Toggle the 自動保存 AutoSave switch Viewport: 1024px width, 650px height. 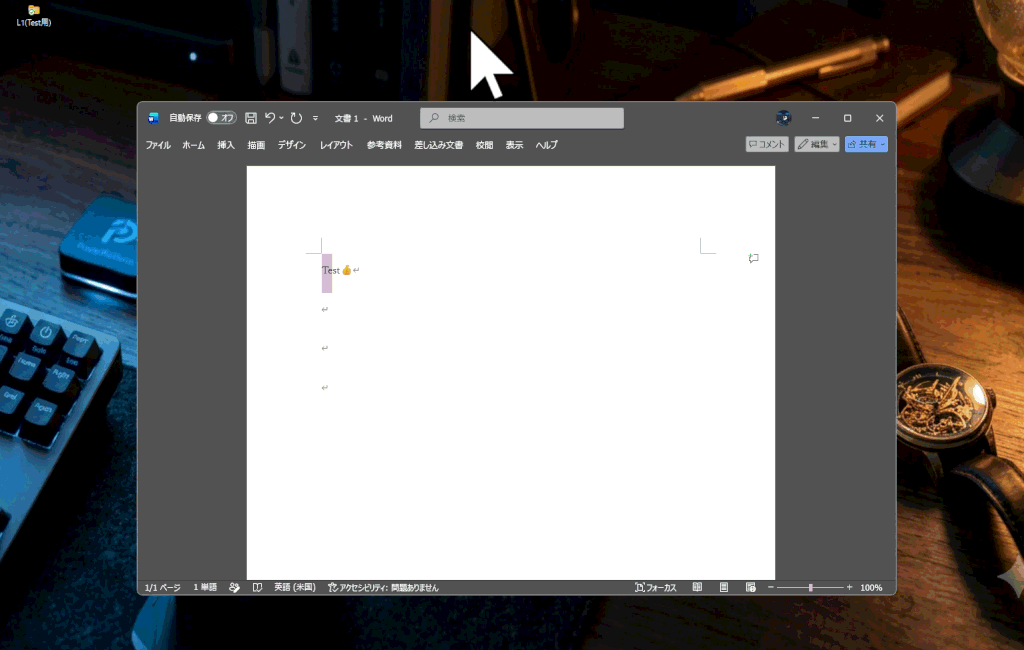pyautogui.click(x=221, y=118)
